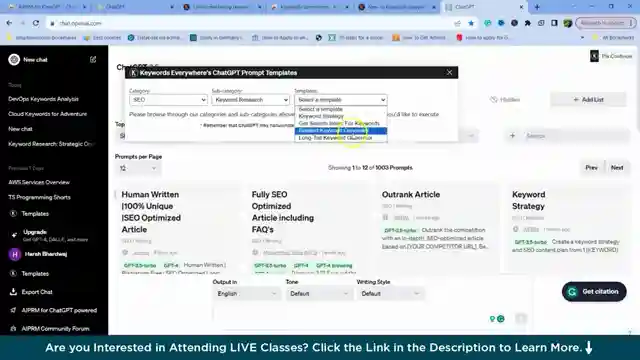The width and height of the screenshot is (640, 360).
Task: Go to previous prompts with Prev
Action: [x=591, y=168]
